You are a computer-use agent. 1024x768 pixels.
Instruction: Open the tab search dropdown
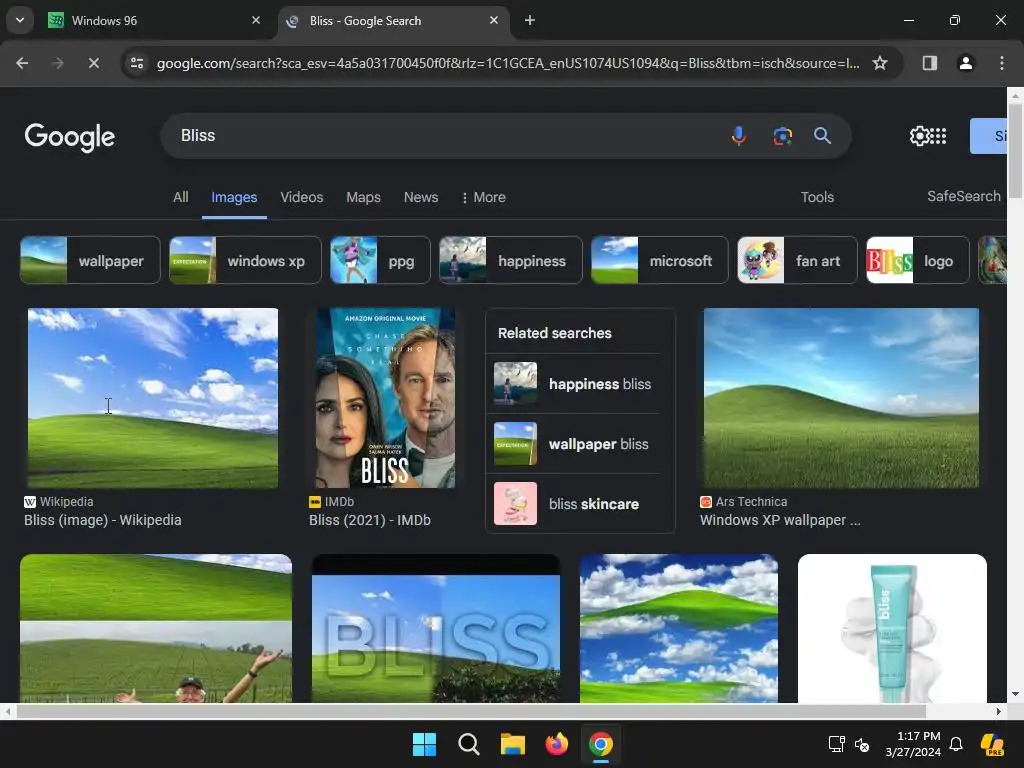click(20, 20)
